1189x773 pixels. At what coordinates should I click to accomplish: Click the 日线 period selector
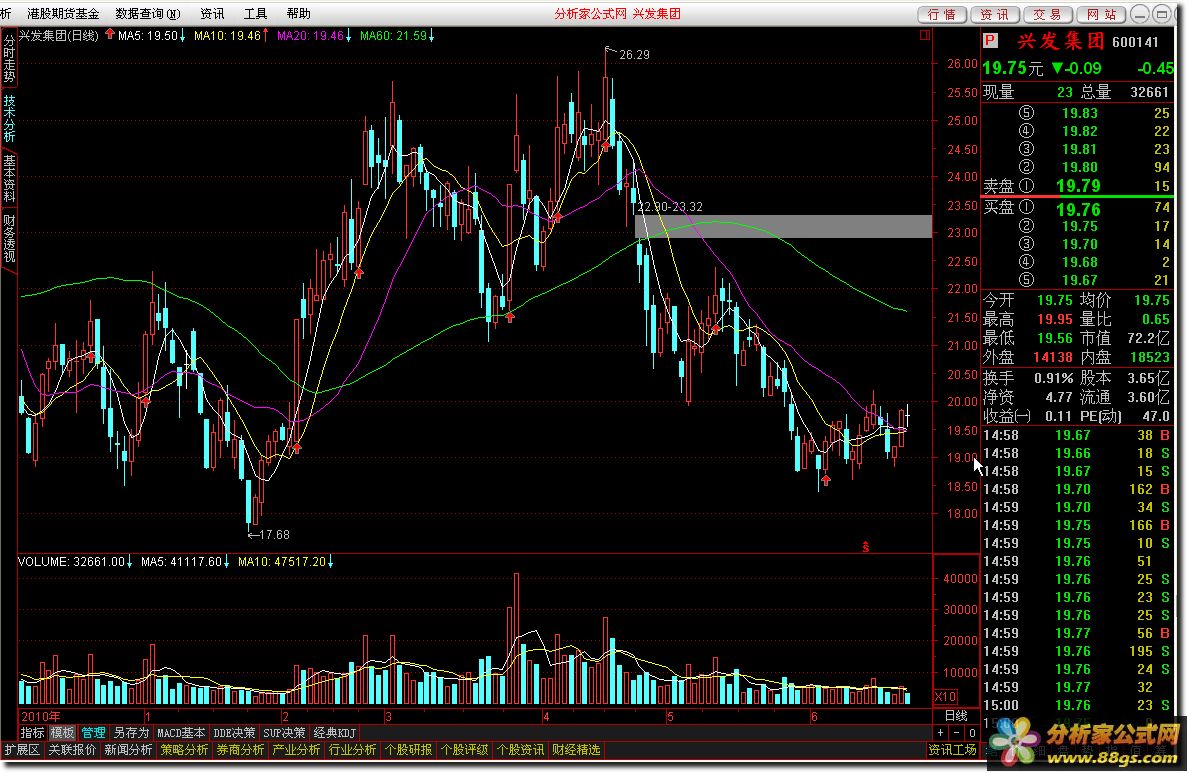point(956,715)
